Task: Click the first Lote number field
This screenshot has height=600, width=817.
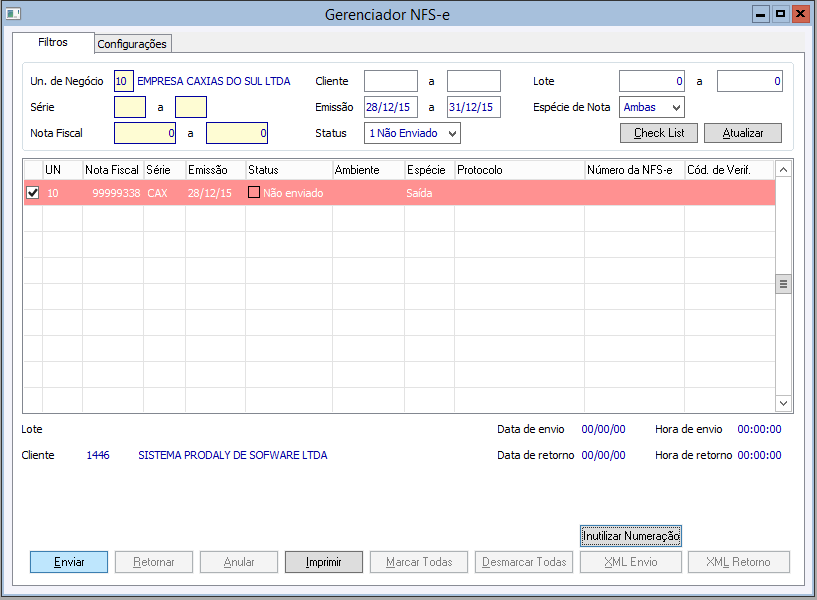Action: [652, 81]
